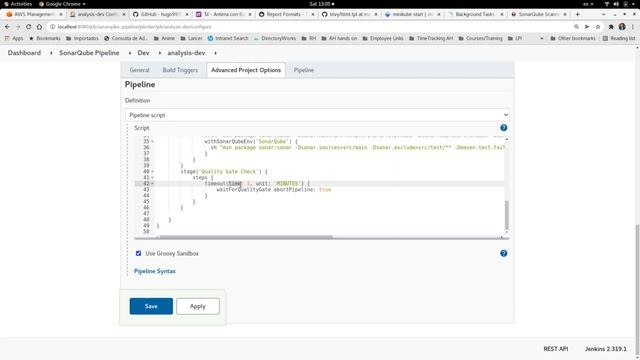The width and height of the screenshot is (640, 360).
Task: Click the zoom magnifier icon in address bar
Action: click(576, 27)
